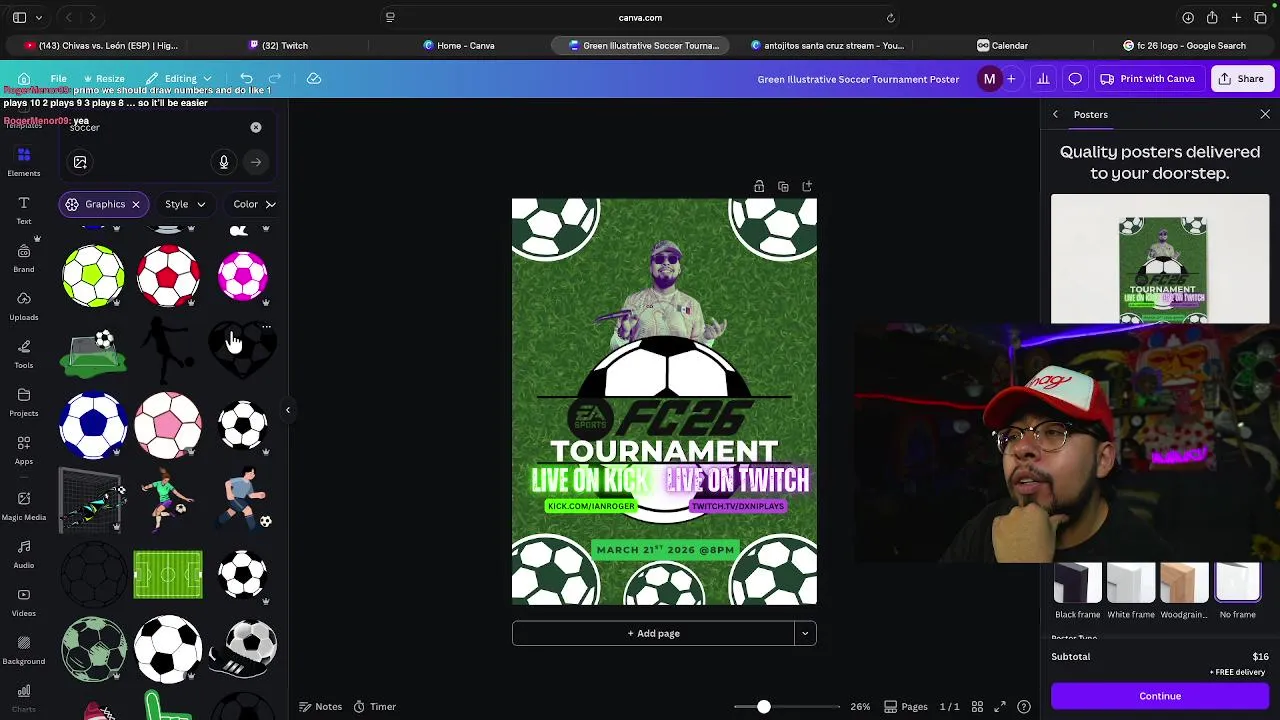Open the Editing mode dropdown
The height and width of the screenshot is (720, 1280).
click(178, 79)
